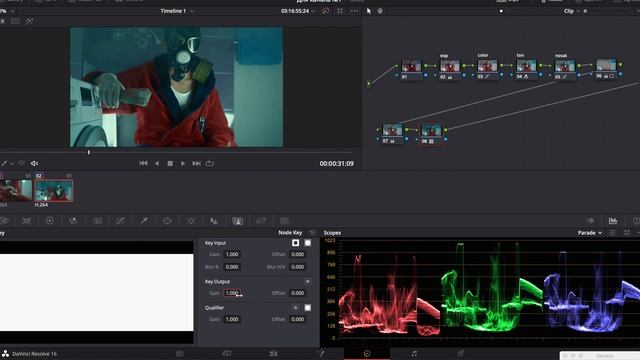Click the bypass color grades icon
The image size is (640, 360).
[325, 11]
